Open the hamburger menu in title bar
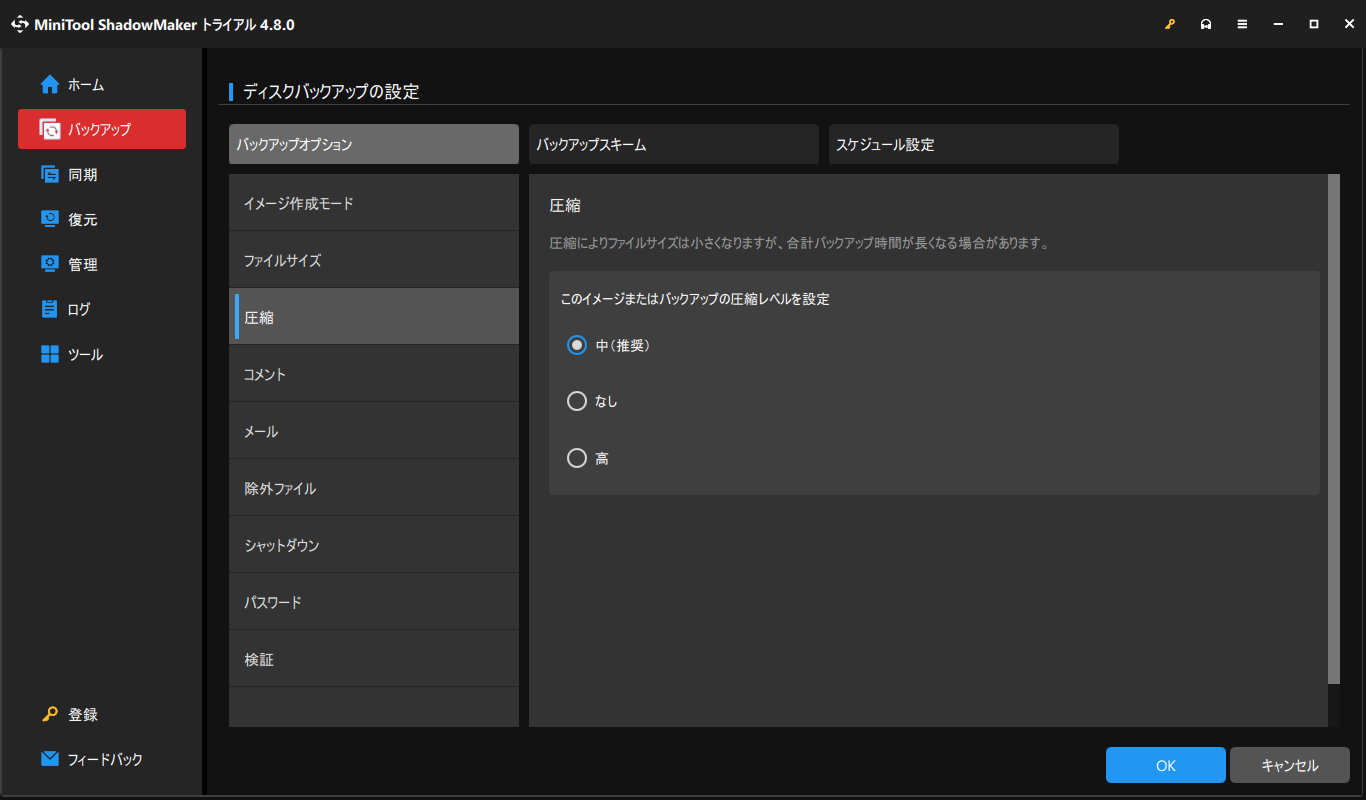The image size is (1366, 800). coord(1242,24)
